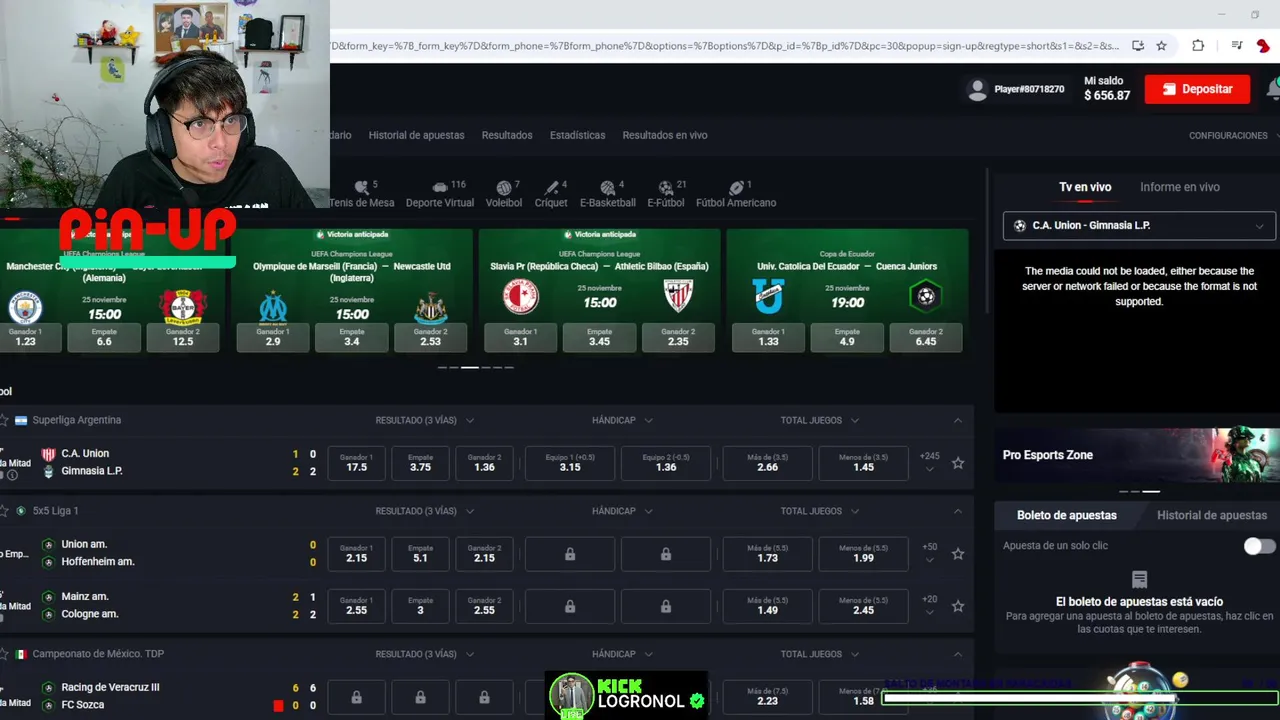This screenshot has height=720, width=1280.
Task: Expand +50 more markets for Union am.
Action: pos(930,553)
